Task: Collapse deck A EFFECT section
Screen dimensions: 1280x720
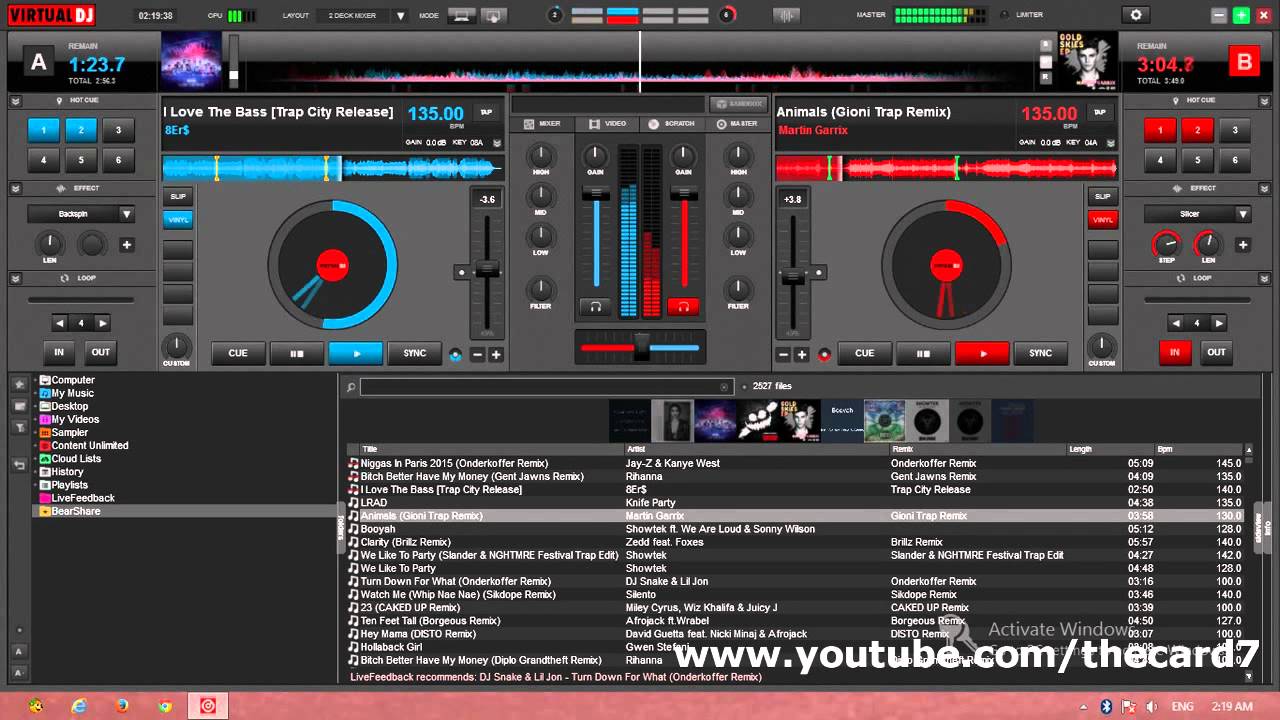Action: coord(17,188)
